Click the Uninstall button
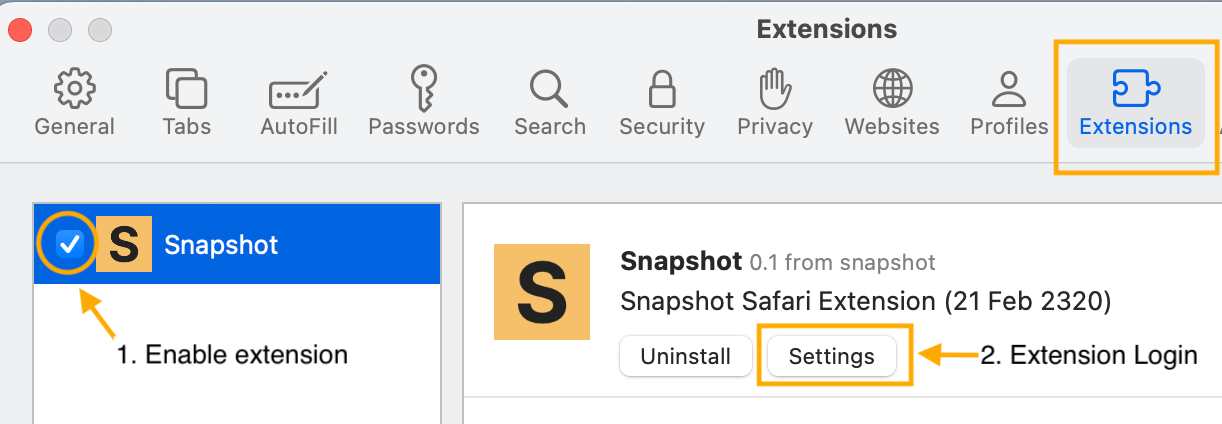The width and height of the screenshot is (1222, 424). [x=685, y=356]
